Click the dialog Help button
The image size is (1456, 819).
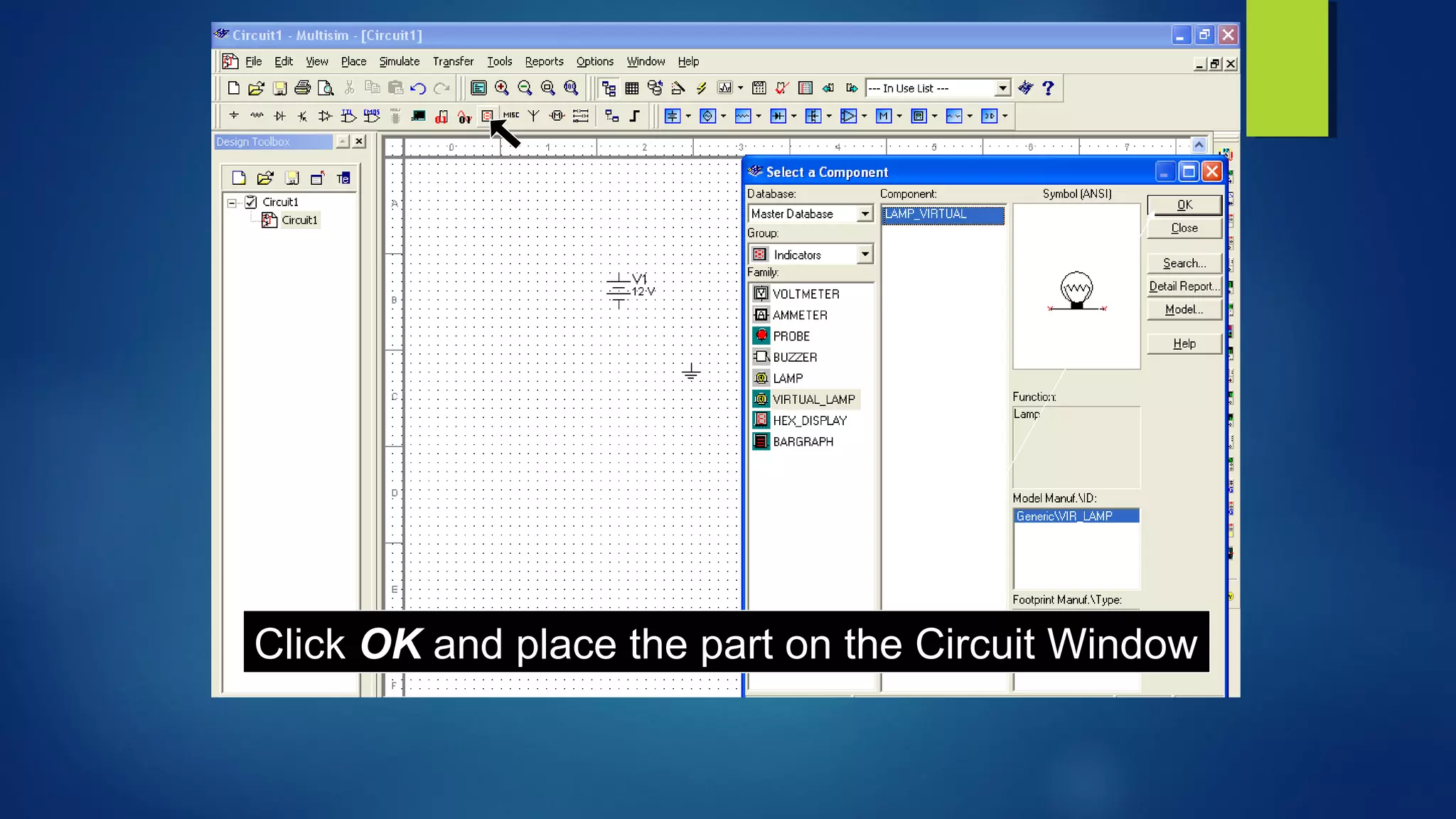pos(1184,344)
